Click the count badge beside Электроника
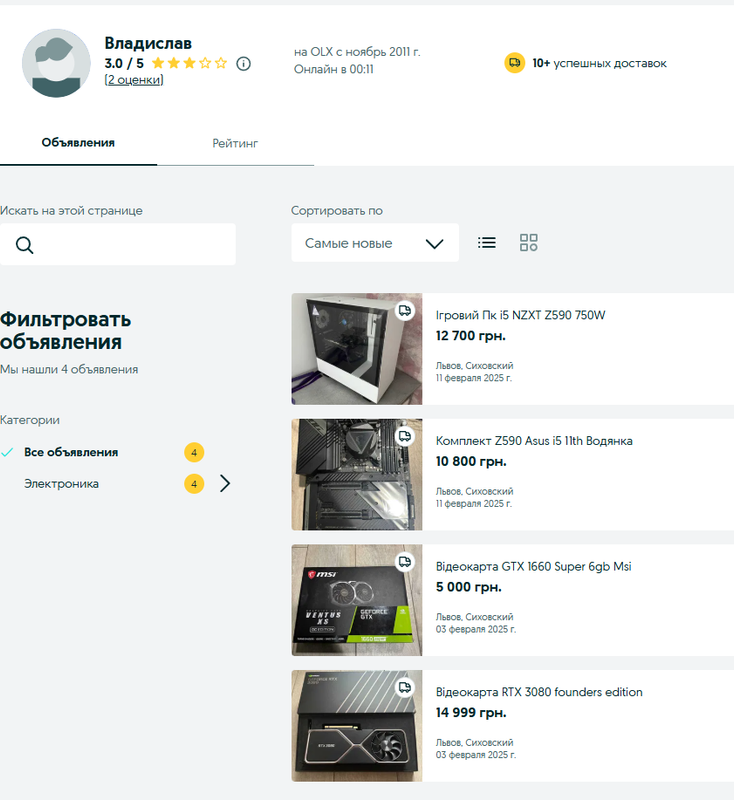Screen dimensions: 734x800 tap(194, 484)
